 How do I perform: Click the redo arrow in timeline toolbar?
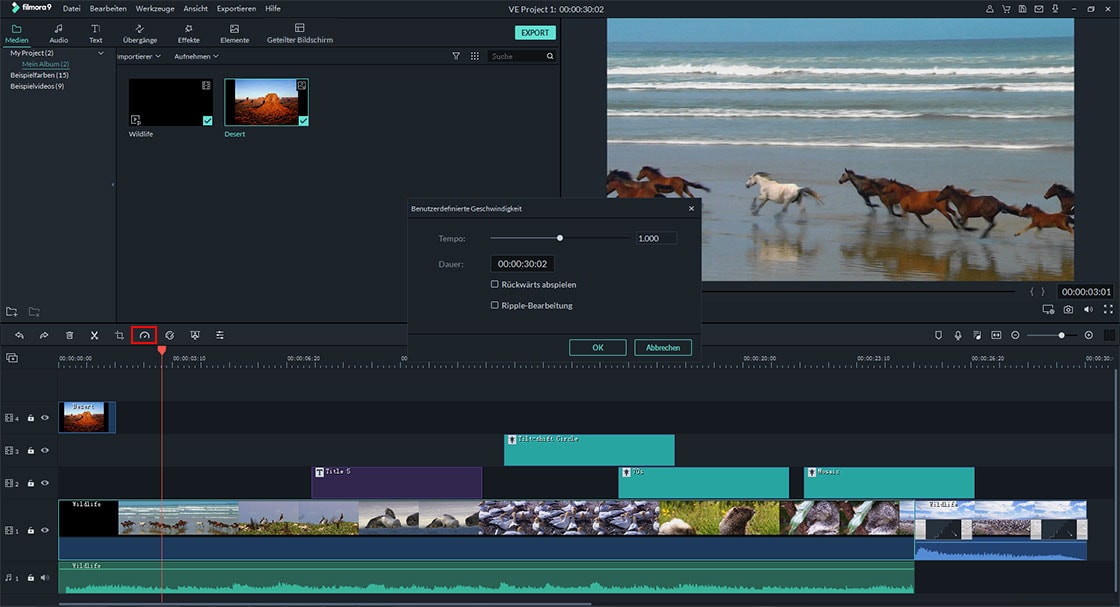tap(44, 335)
